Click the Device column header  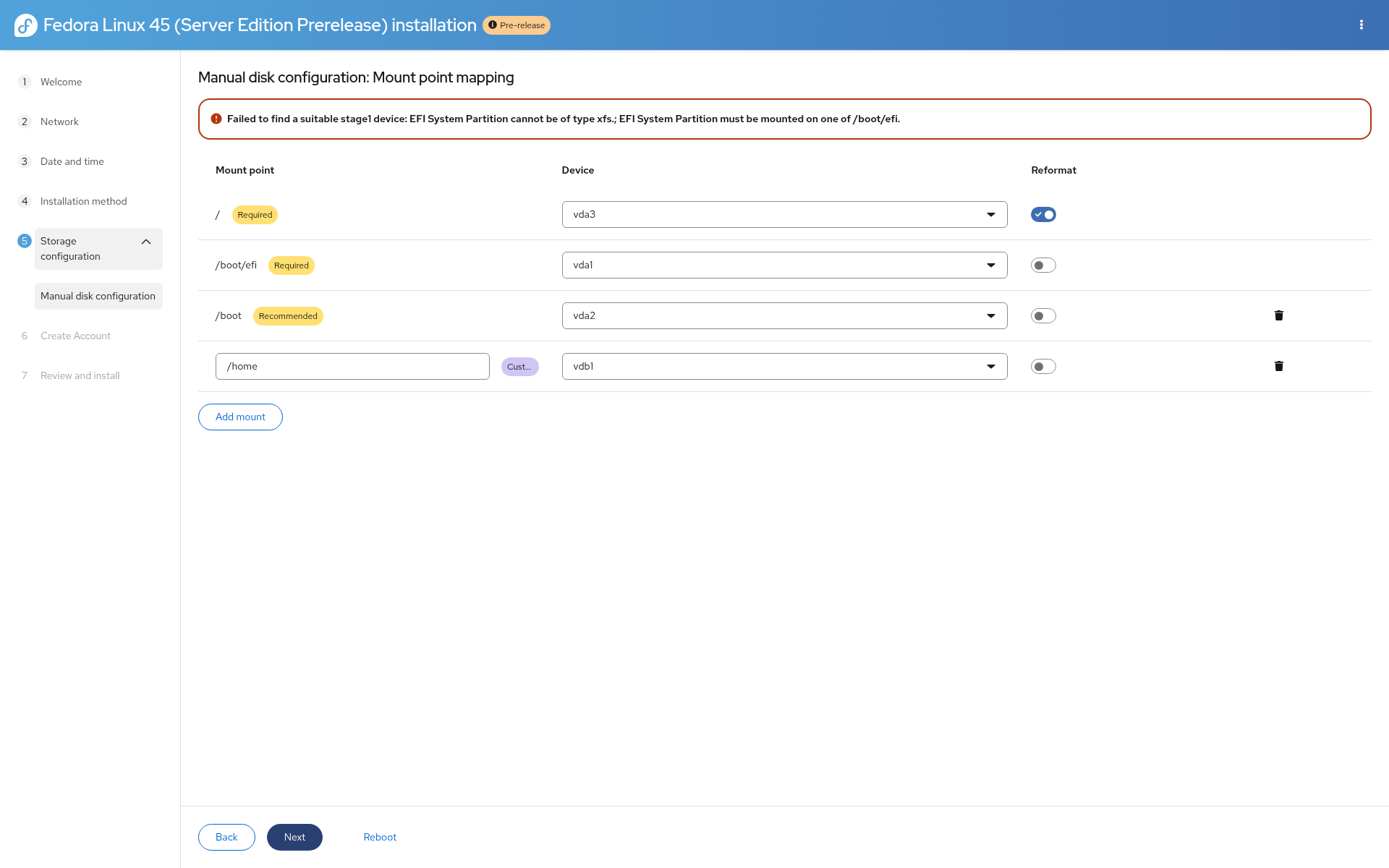click(x=577, y=170)
